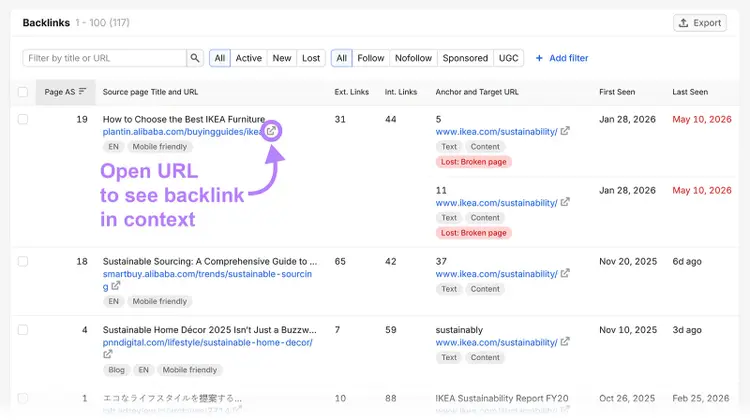The image size is (750, 420).
Task: Select the New filter tab
Action: tap(282, 58)
